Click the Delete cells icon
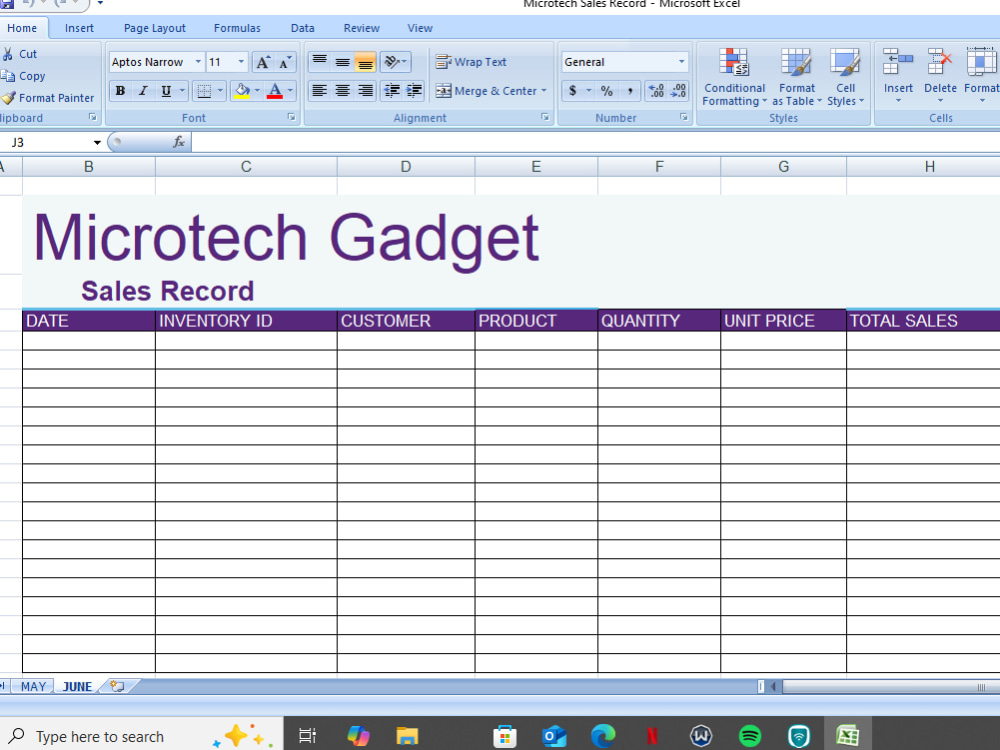Viewport: 1000px width, 750px height. click(940, 62)
